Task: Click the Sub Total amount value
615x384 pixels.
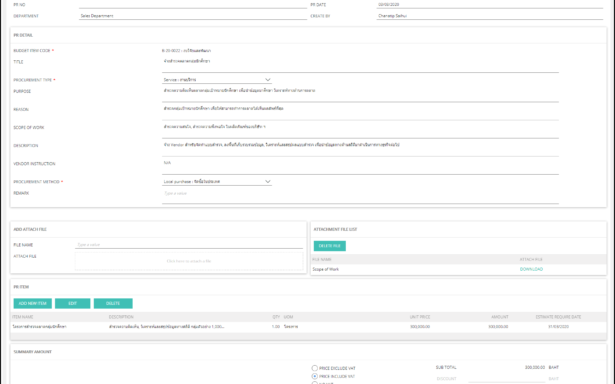Action: pos(535,368)
